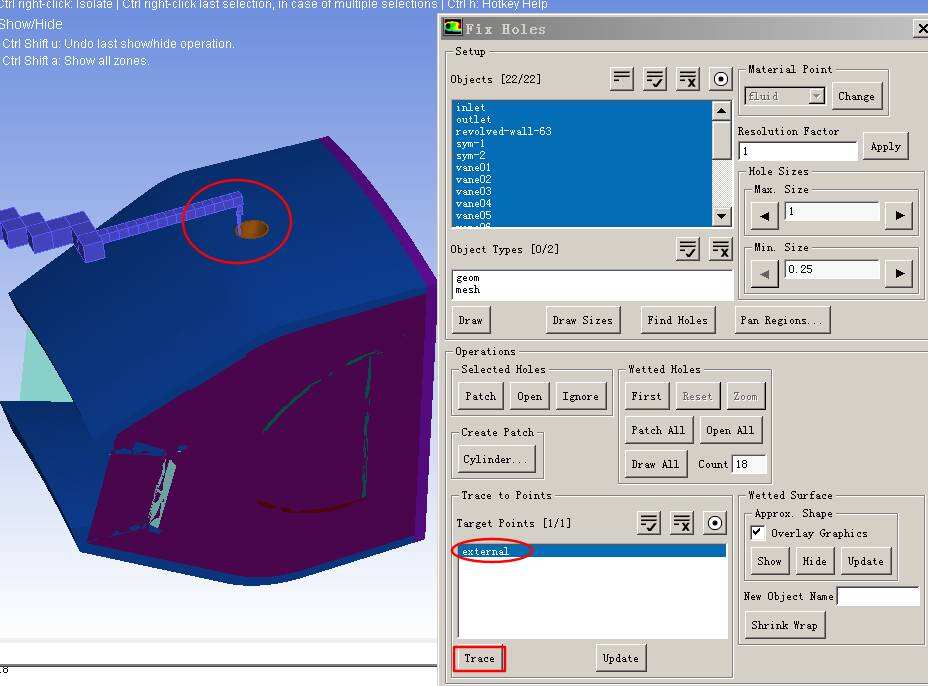928x686 pixels.
Task: Toggle the Overlay Graphics checkbox
Action: tap(757, 532)
